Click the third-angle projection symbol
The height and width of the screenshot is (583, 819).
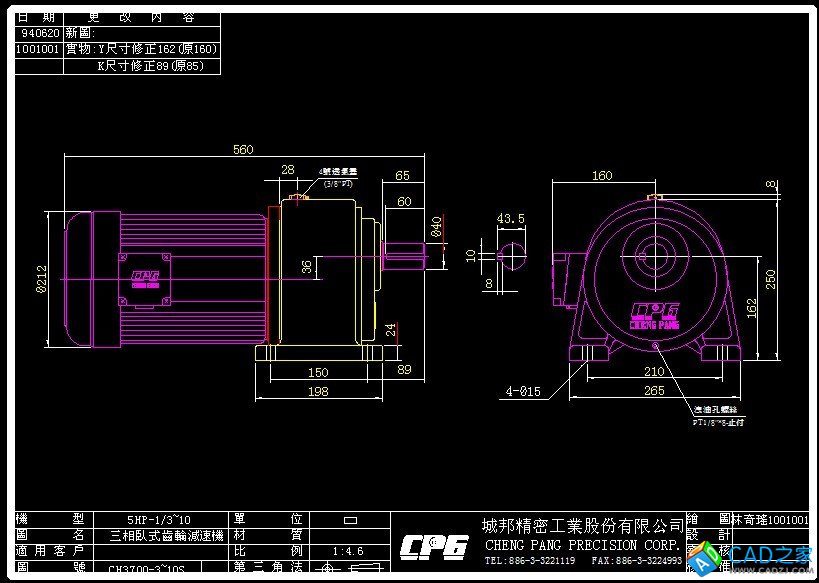(x=349, y=570)
